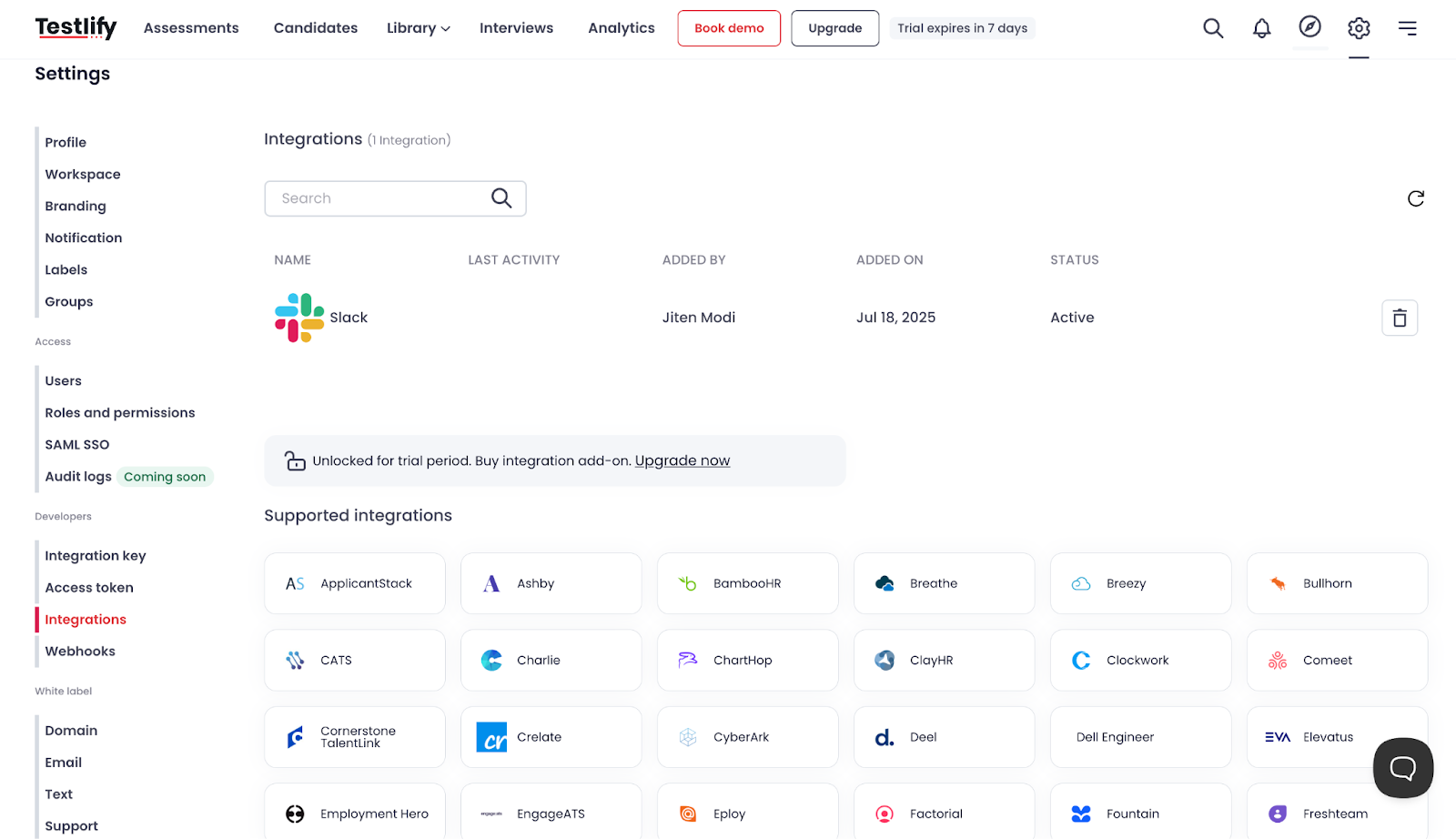
Task: Click the Employment Hero logo icon
Action: coord(295,814)
